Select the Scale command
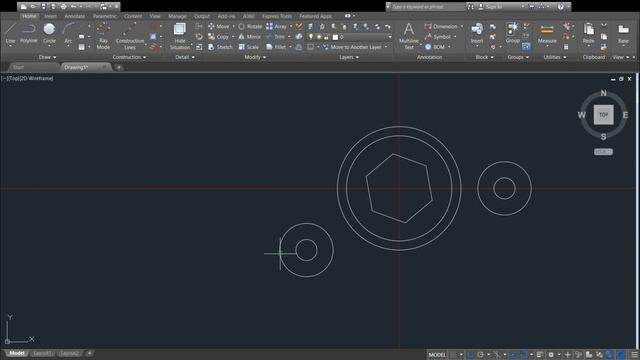 249,47
